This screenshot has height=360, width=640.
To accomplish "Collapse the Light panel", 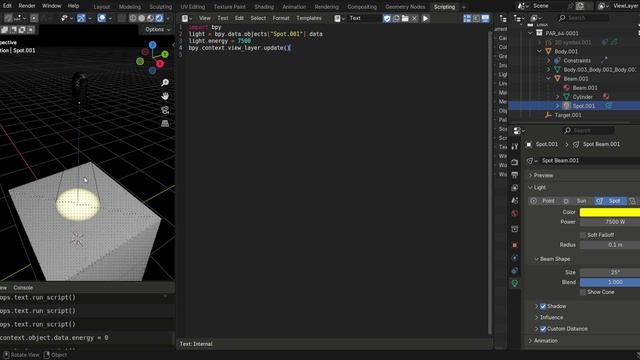I will [531, 188].
